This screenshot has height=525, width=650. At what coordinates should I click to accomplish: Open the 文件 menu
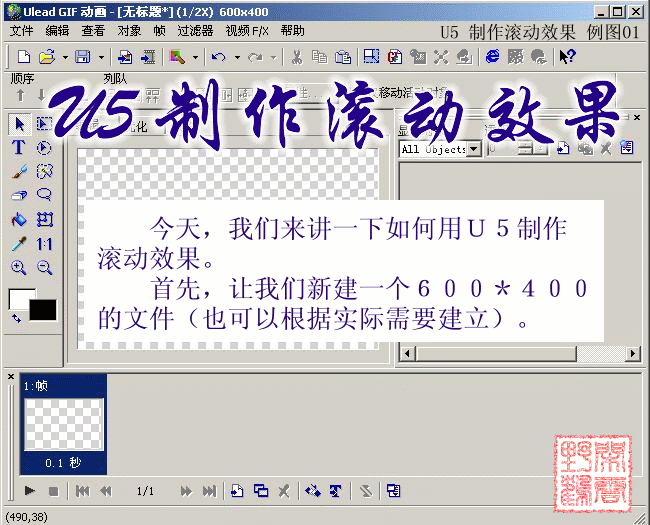point(21,31)
